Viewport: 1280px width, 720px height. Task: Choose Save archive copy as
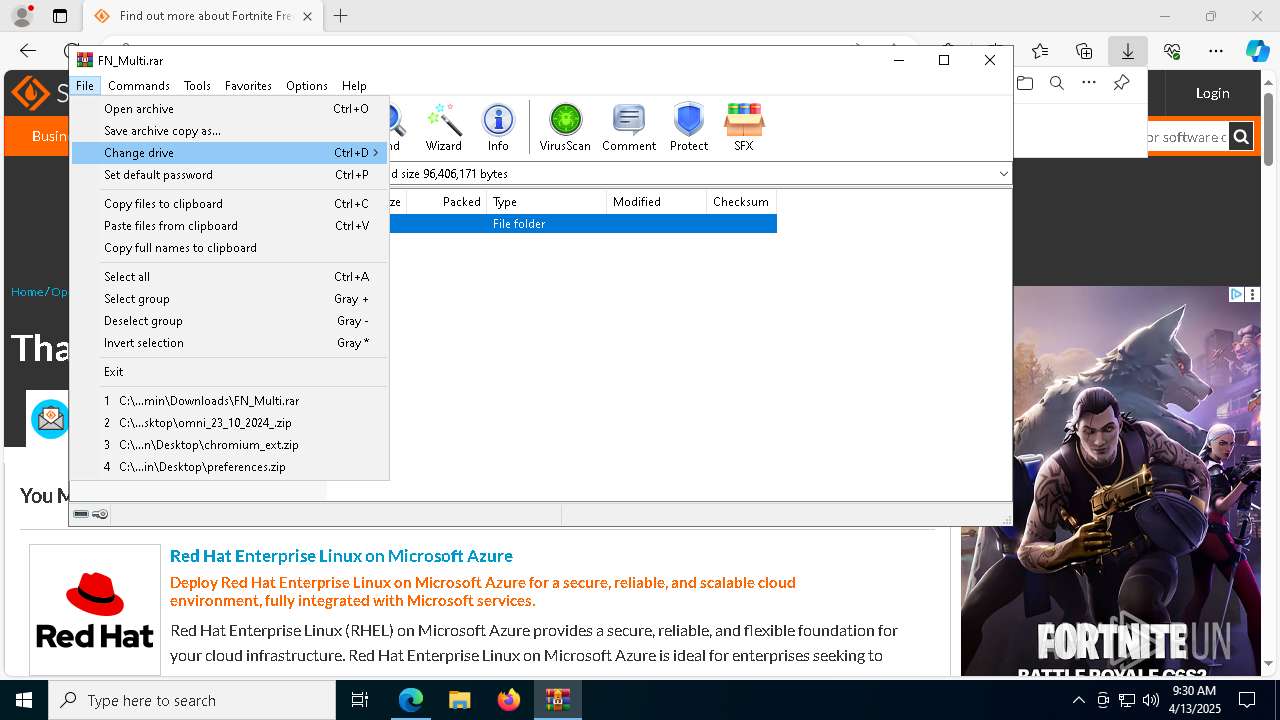pyautogui.click(x=229, y=131)
